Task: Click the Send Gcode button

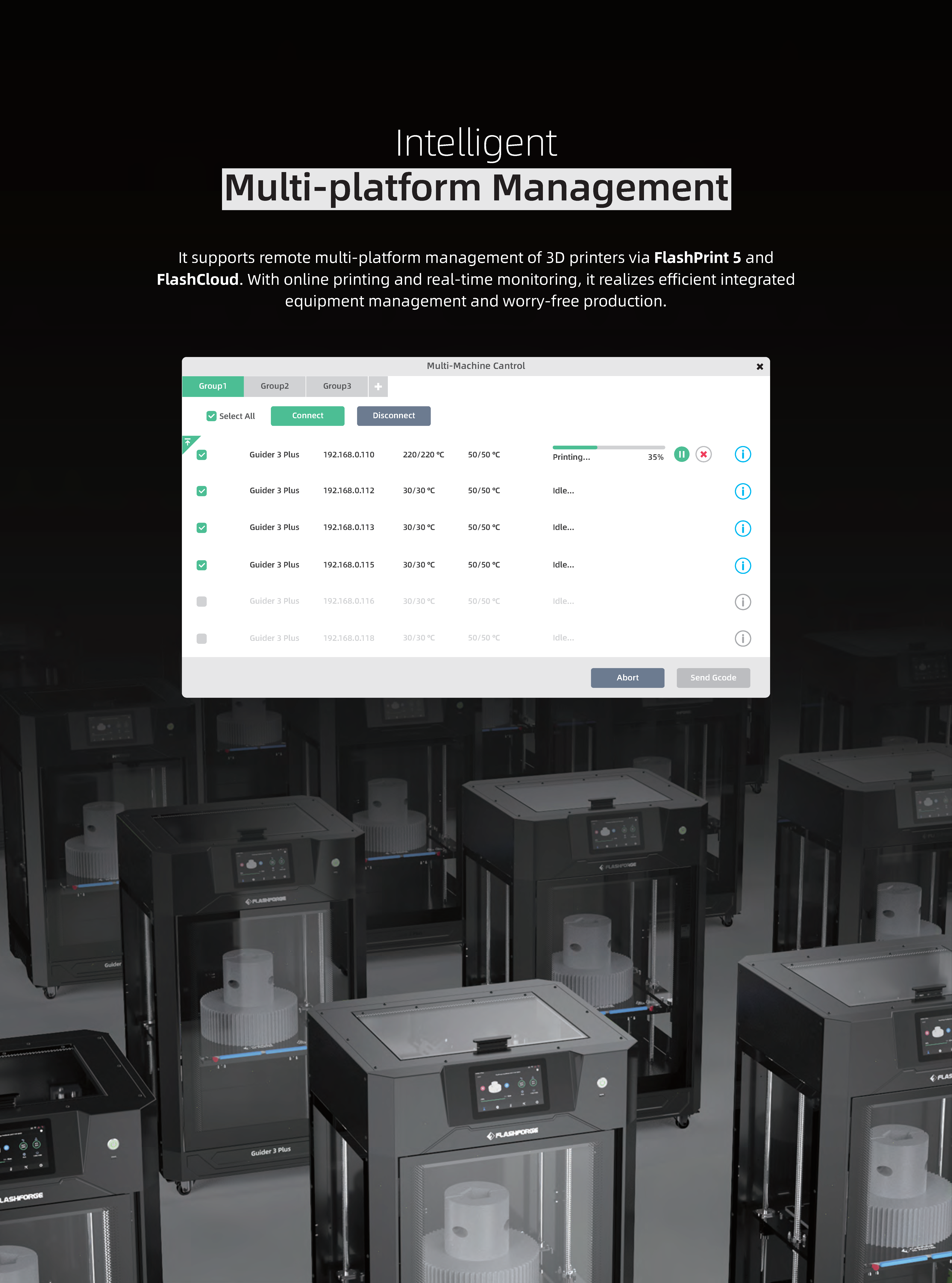Action: click(713, 678)
